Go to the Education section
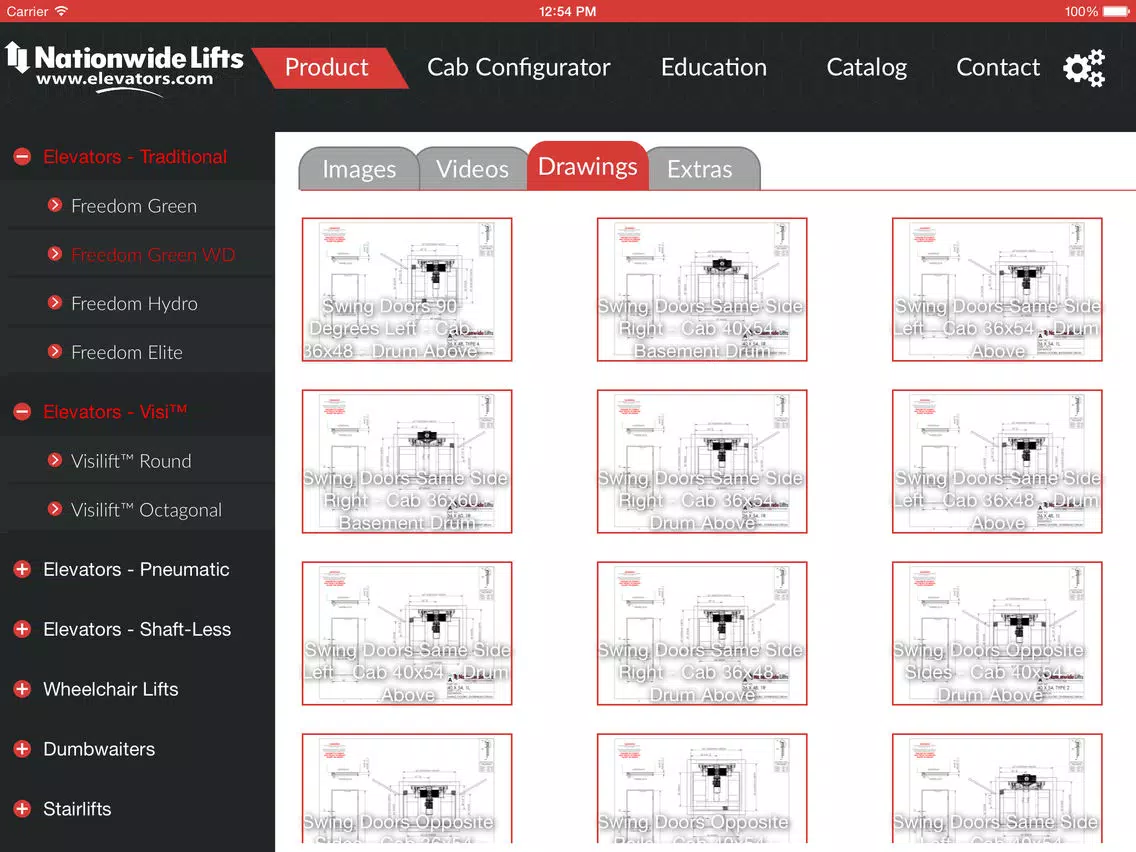Viewport: 1136px width, 852px height. click(714, 67)
